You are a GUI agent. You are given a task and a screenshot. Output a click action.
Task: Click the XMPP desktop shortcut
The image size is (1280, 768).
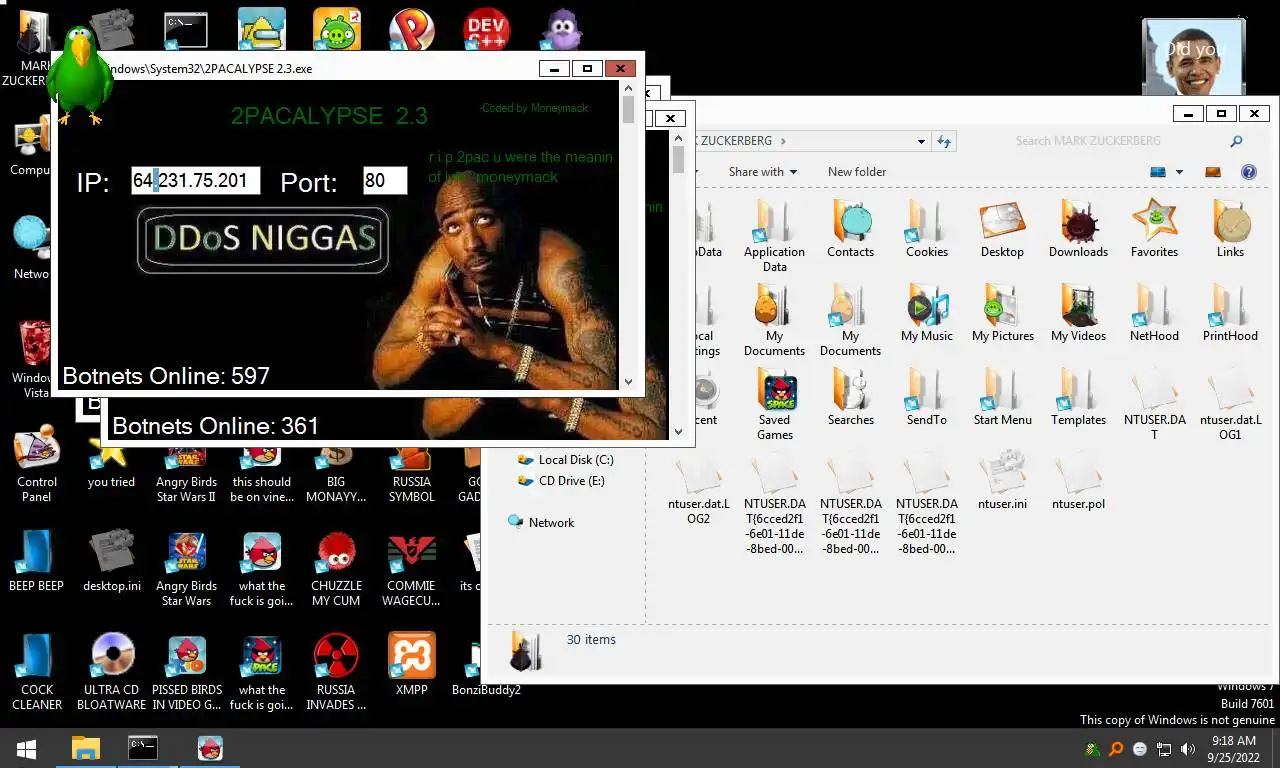coord(412,664)
